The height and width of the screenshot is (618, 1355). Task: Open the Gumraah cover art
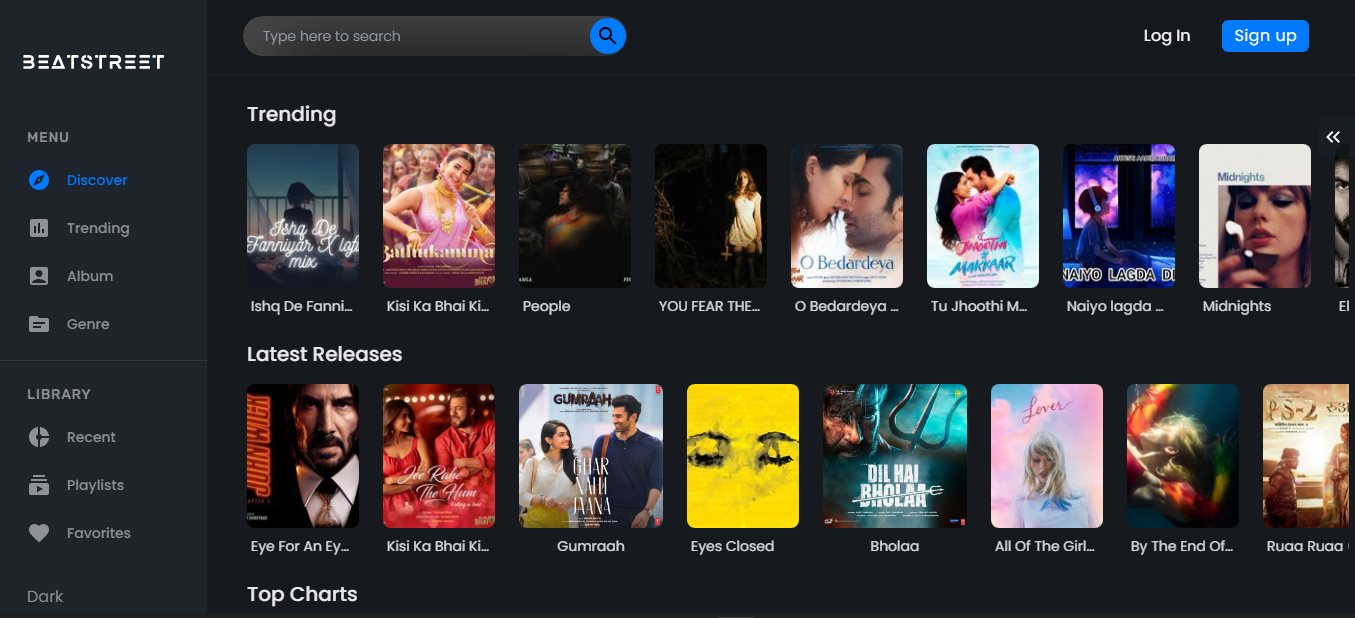point(591,456)
